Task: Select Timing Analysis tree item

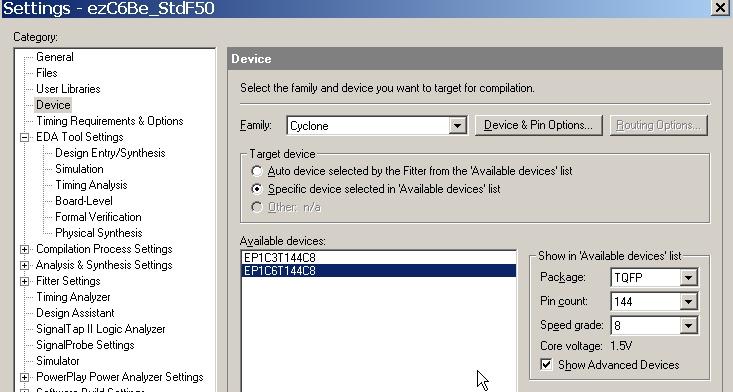Action: click(x=91, y=185)
